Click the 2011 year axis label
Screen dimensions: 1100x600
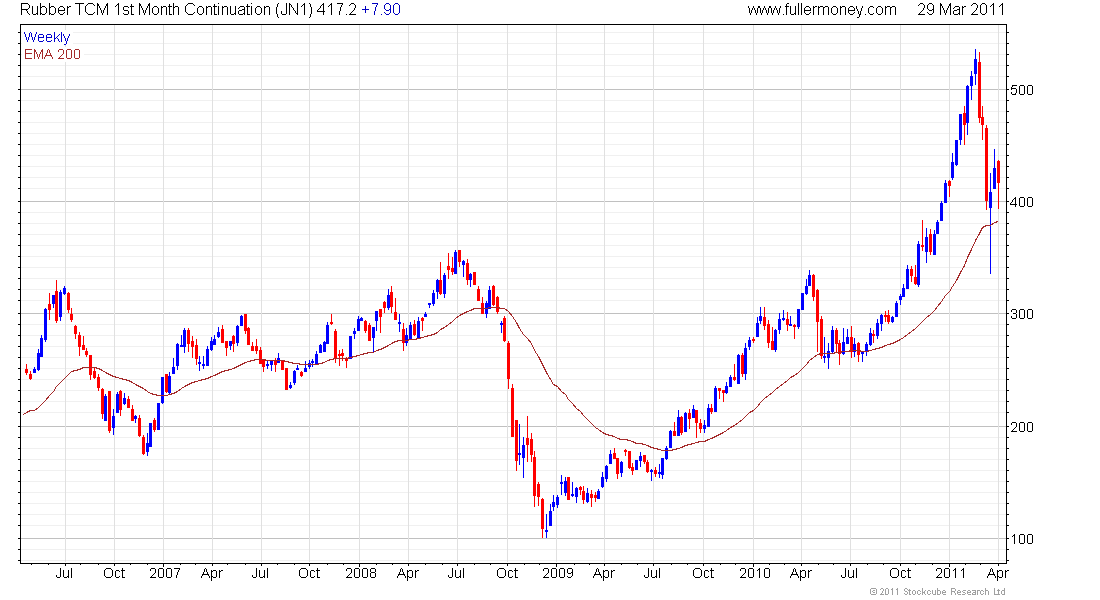pyautogui.click(x=951, y=573)
